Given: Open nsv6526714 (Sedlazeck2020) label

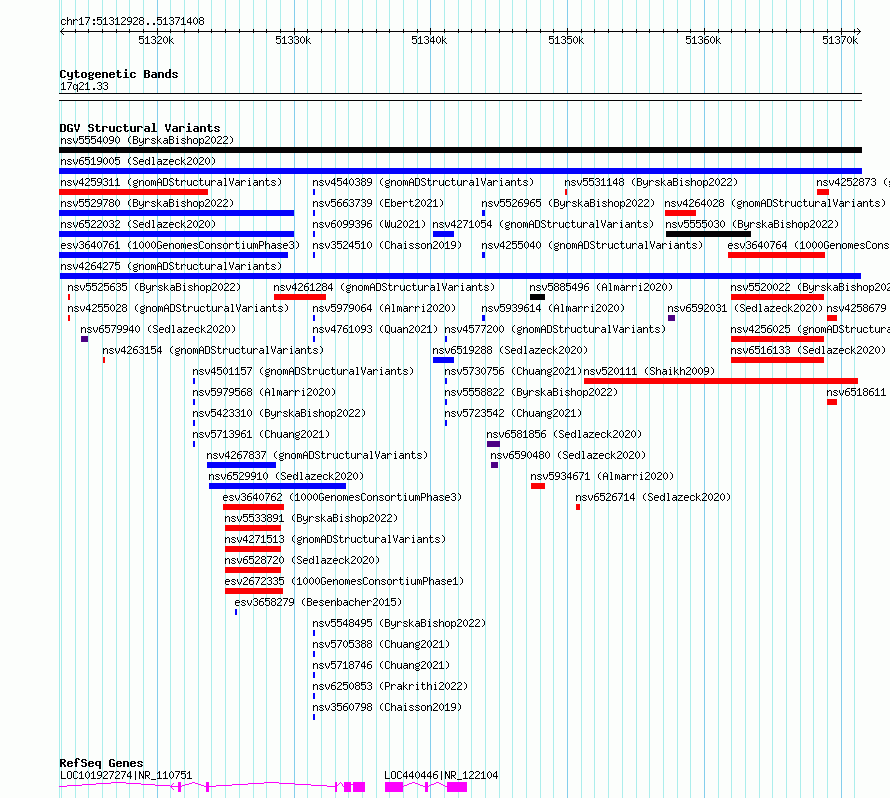Looking at the screenshot, I should pyautogui.click(x=653, y=497).
